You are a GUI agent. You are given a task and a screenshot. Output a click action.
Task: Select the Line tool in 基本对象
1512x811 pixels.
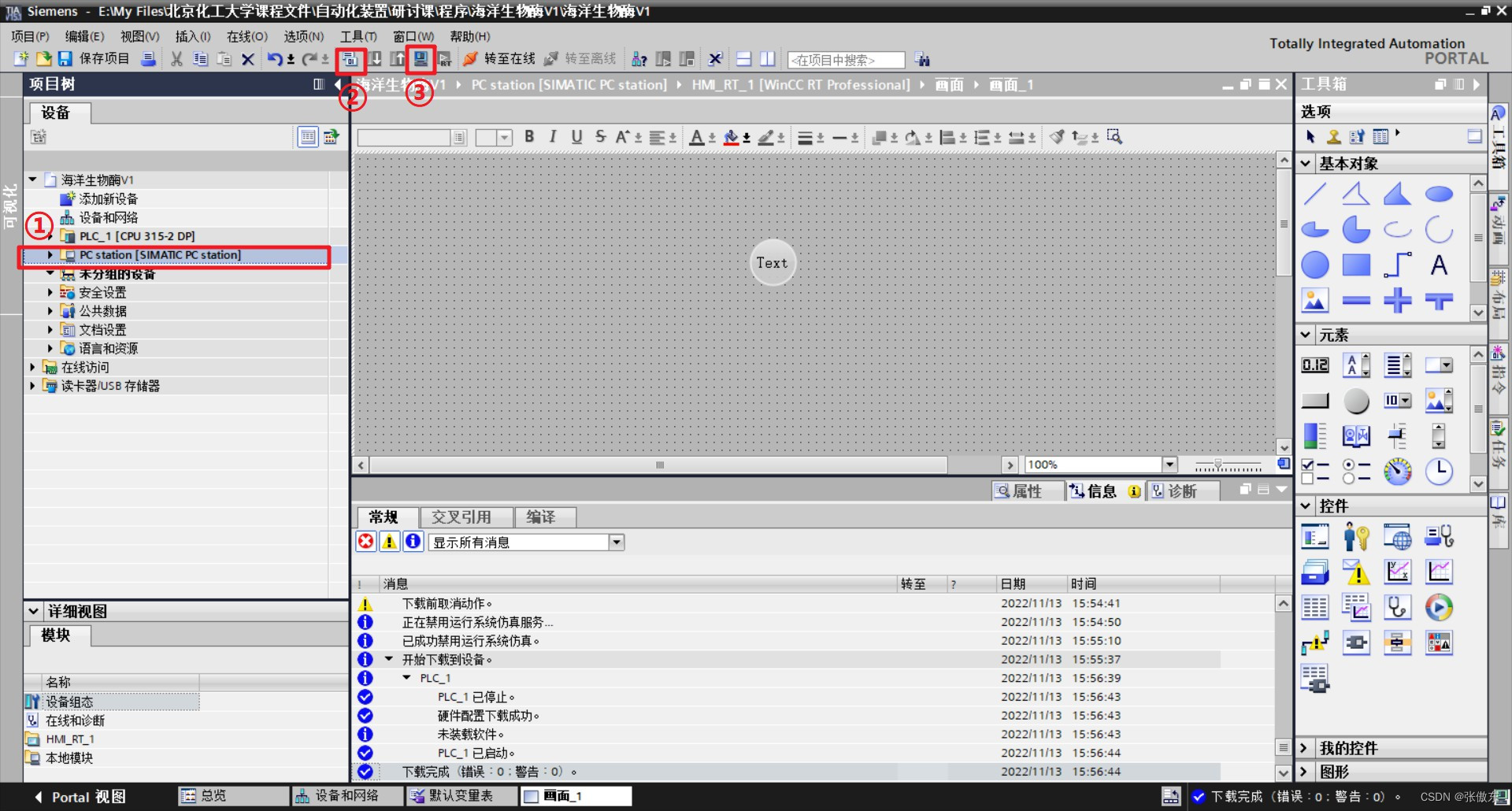[x=1314, y=193]
